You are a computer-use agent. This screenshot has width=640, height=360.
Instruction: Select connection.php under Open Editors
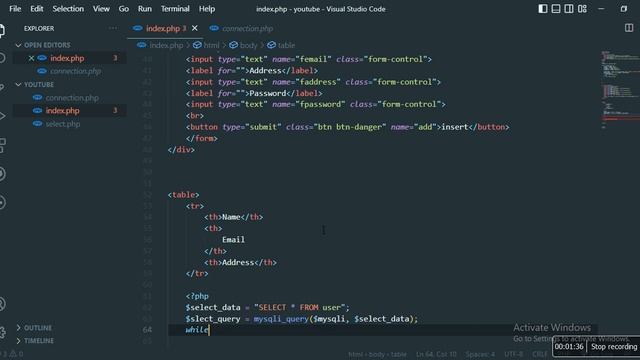[x=75, y=71]
